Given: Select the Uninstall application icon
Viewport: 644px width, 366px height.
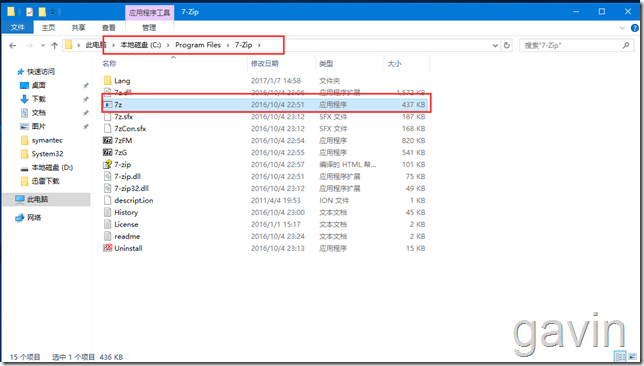Looking at the screenshot, I should 108,248.
